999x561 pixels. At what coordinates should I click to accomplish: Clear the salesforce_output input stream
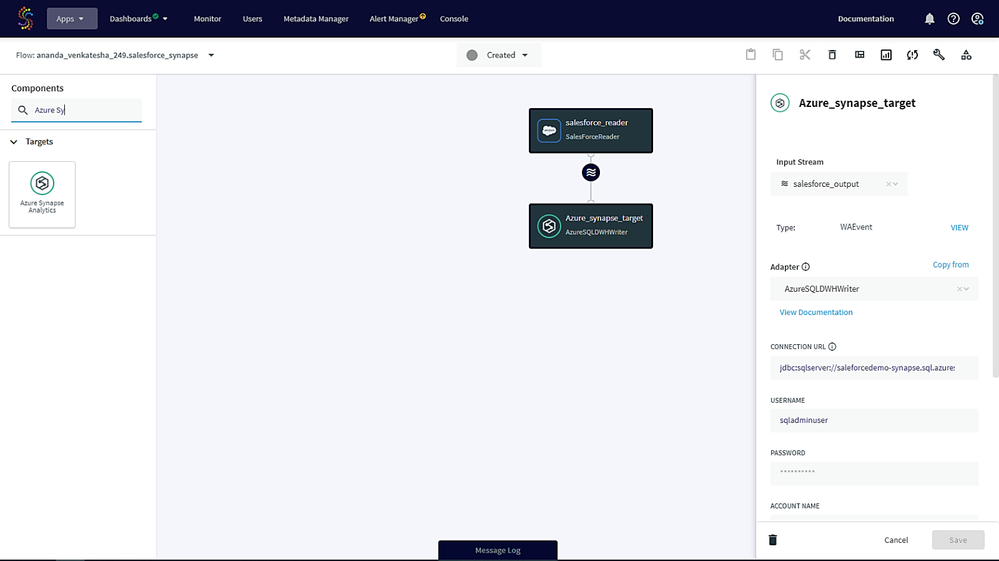point(888,184)
